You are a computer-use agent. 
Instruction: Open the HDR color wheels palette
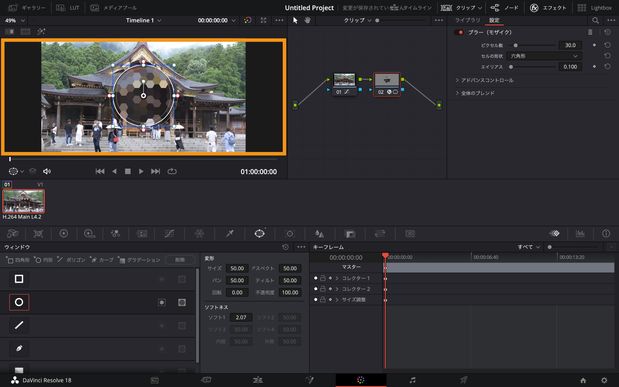pyautogui.click(x=90, y=234)
